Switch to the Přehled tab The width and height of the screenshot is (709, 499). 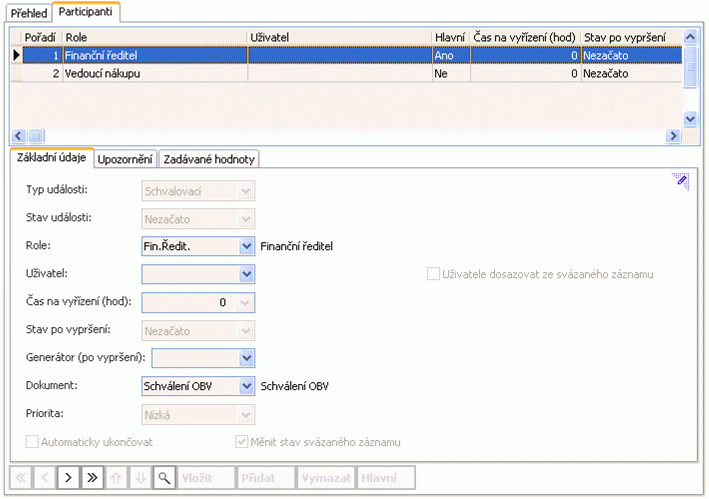click(29, 13)
